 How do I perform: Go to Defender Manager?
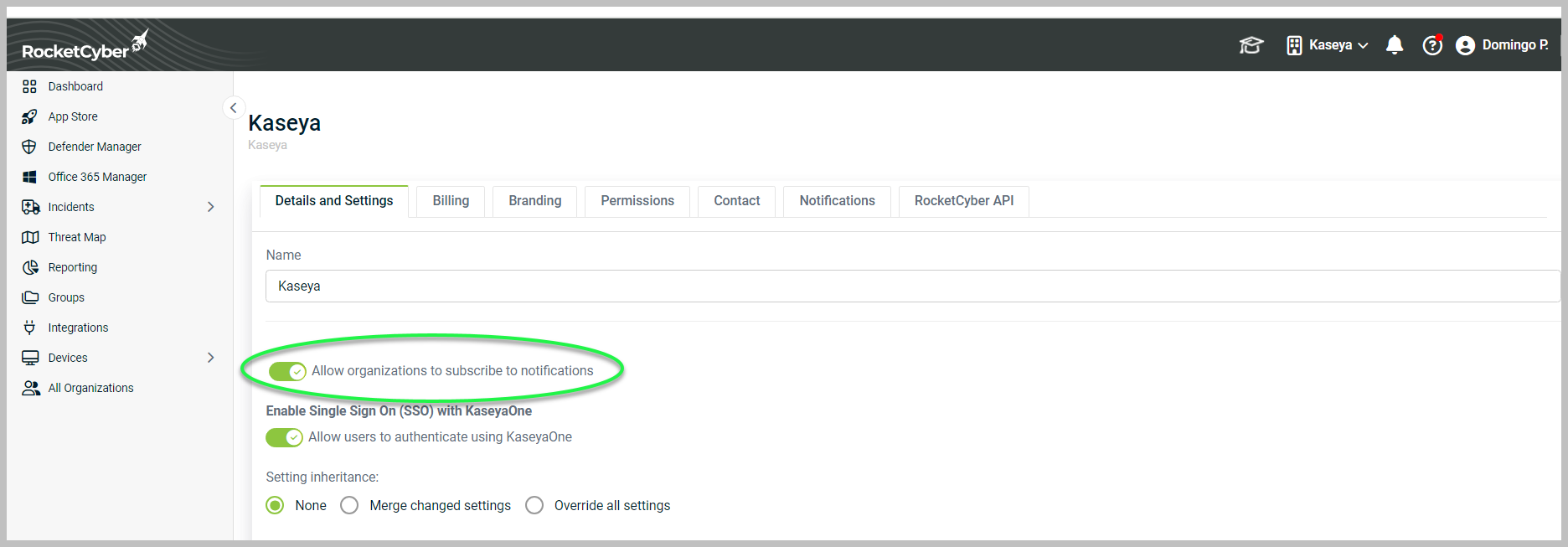click(x=95, y=147)
